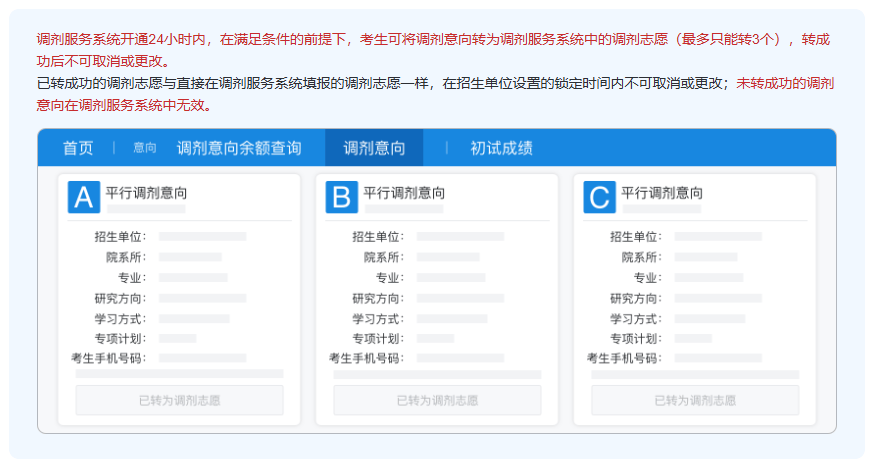Select the 专业 field value in card C
Image resolution: width=874 pixels, height=469 pixels.
click(x=708, y=277)
